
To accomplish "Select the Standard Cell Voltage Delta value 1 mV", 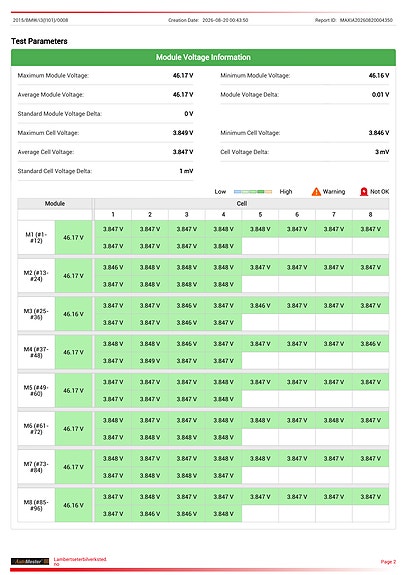I will click(186, 171).
